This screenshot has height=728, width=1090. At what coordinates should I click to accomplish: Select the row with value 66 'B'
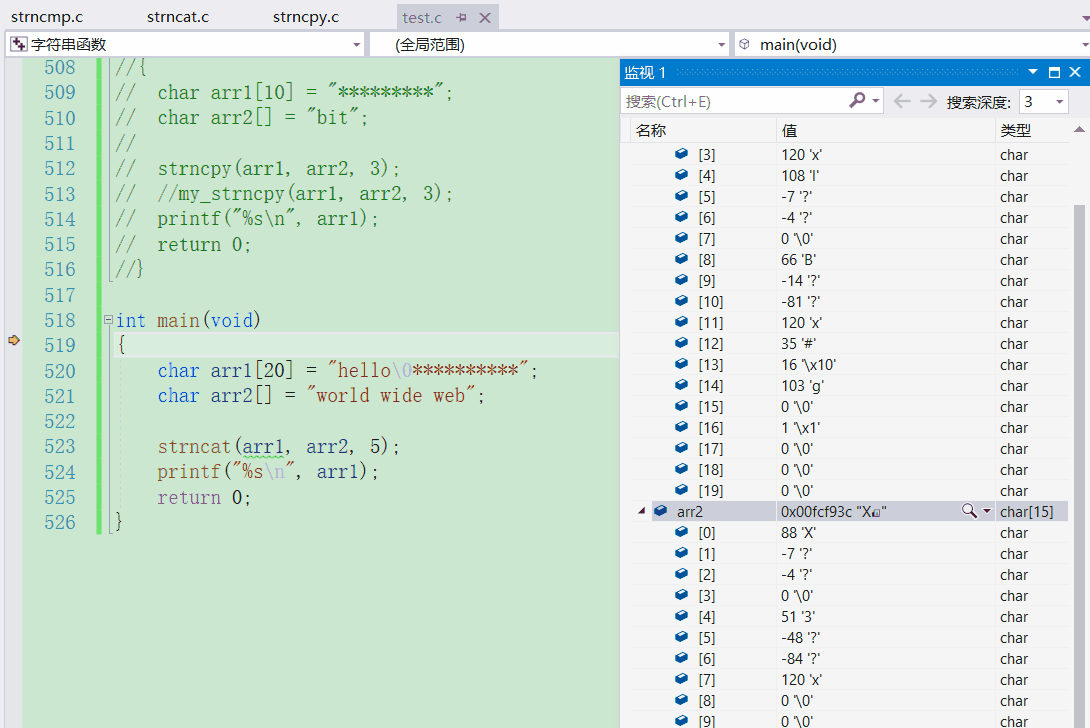[848, 259]
